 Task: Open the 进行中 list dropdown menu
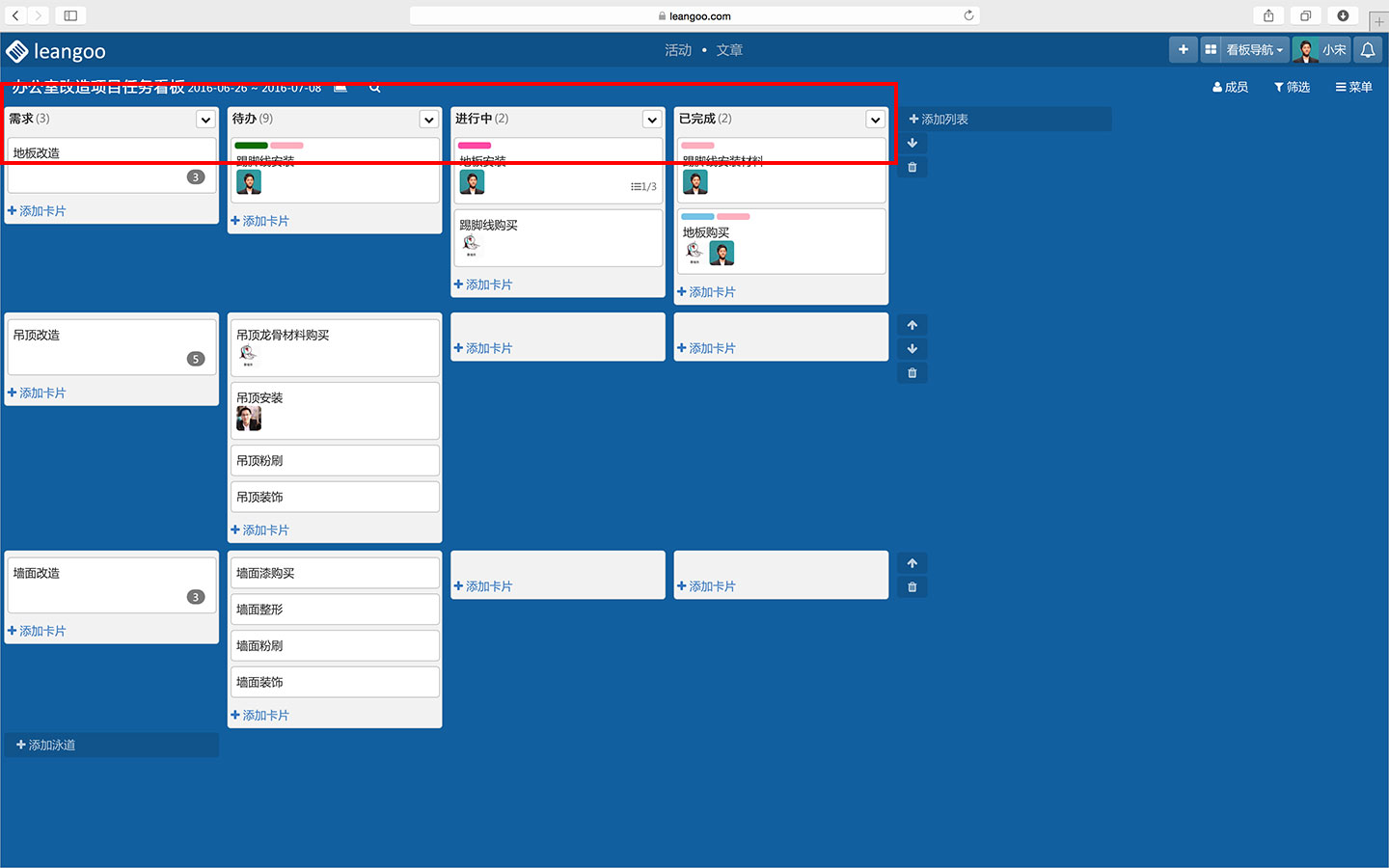pos(652,120)
